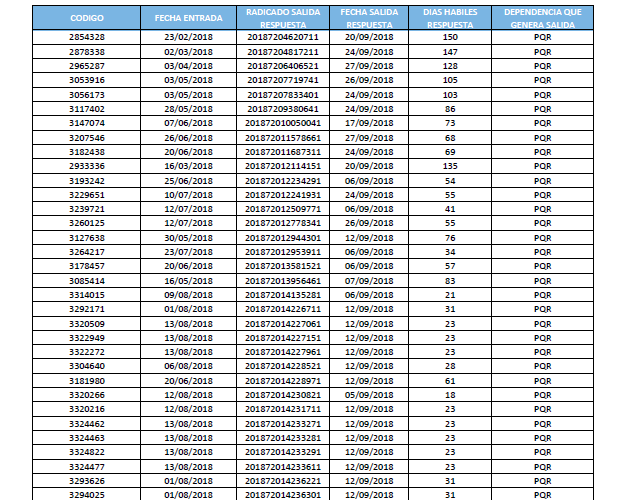Viewport: 629px width, 500px height.
Task: Select code cell 3320509
Action: [x=87, y=324]
